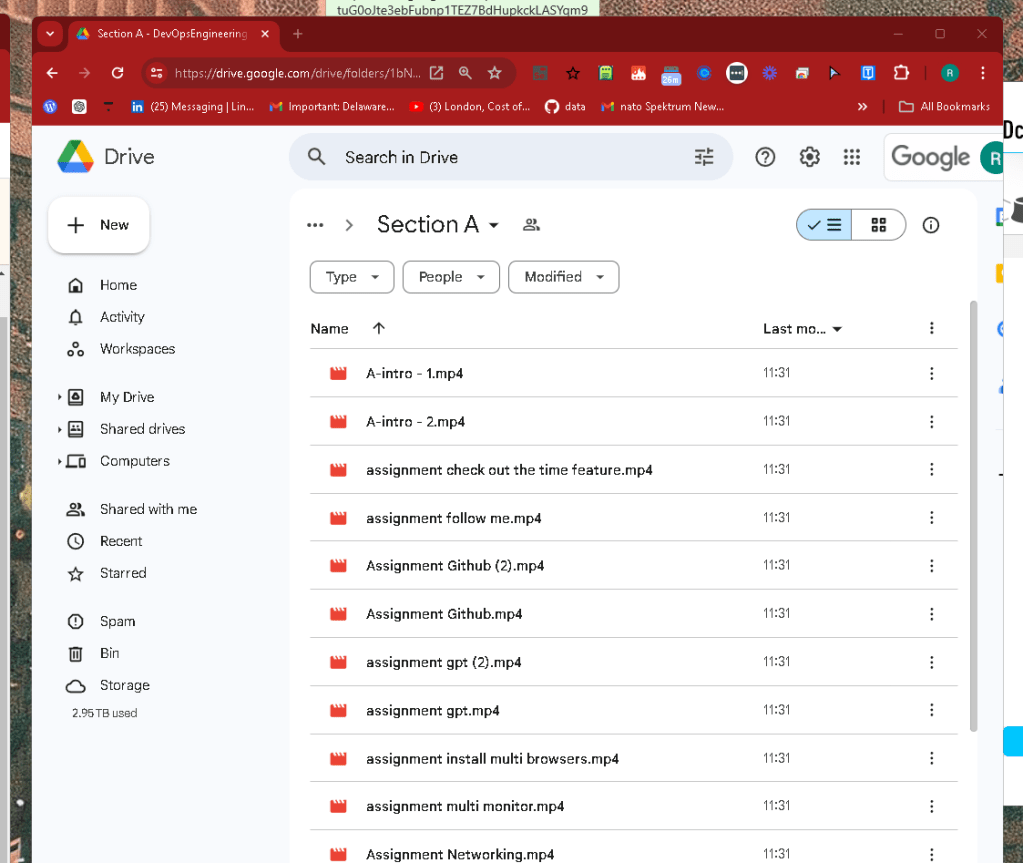This screenshot has width=1023, height=863.
Task: Open the GitHub data bookmark
Action: (x=565, y=106)
